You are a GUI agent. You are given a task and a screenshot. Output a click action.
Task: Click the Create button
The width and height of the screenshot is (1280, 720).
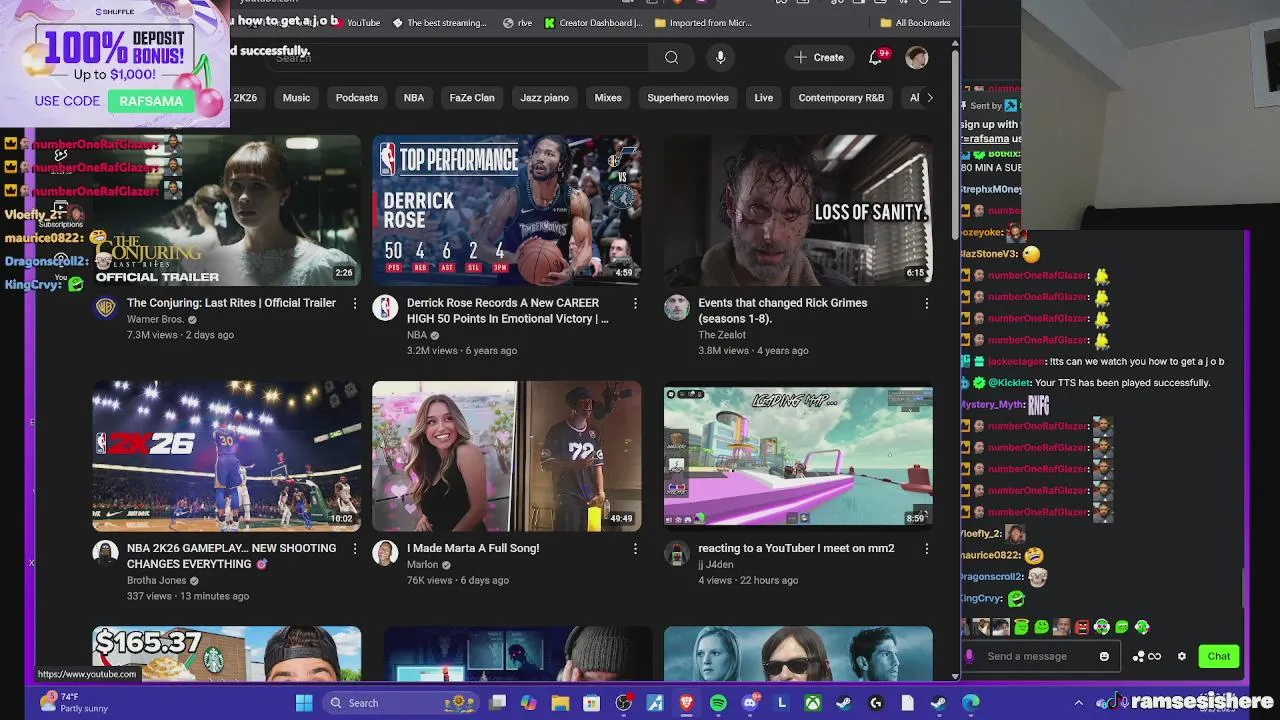pos(819,58)
